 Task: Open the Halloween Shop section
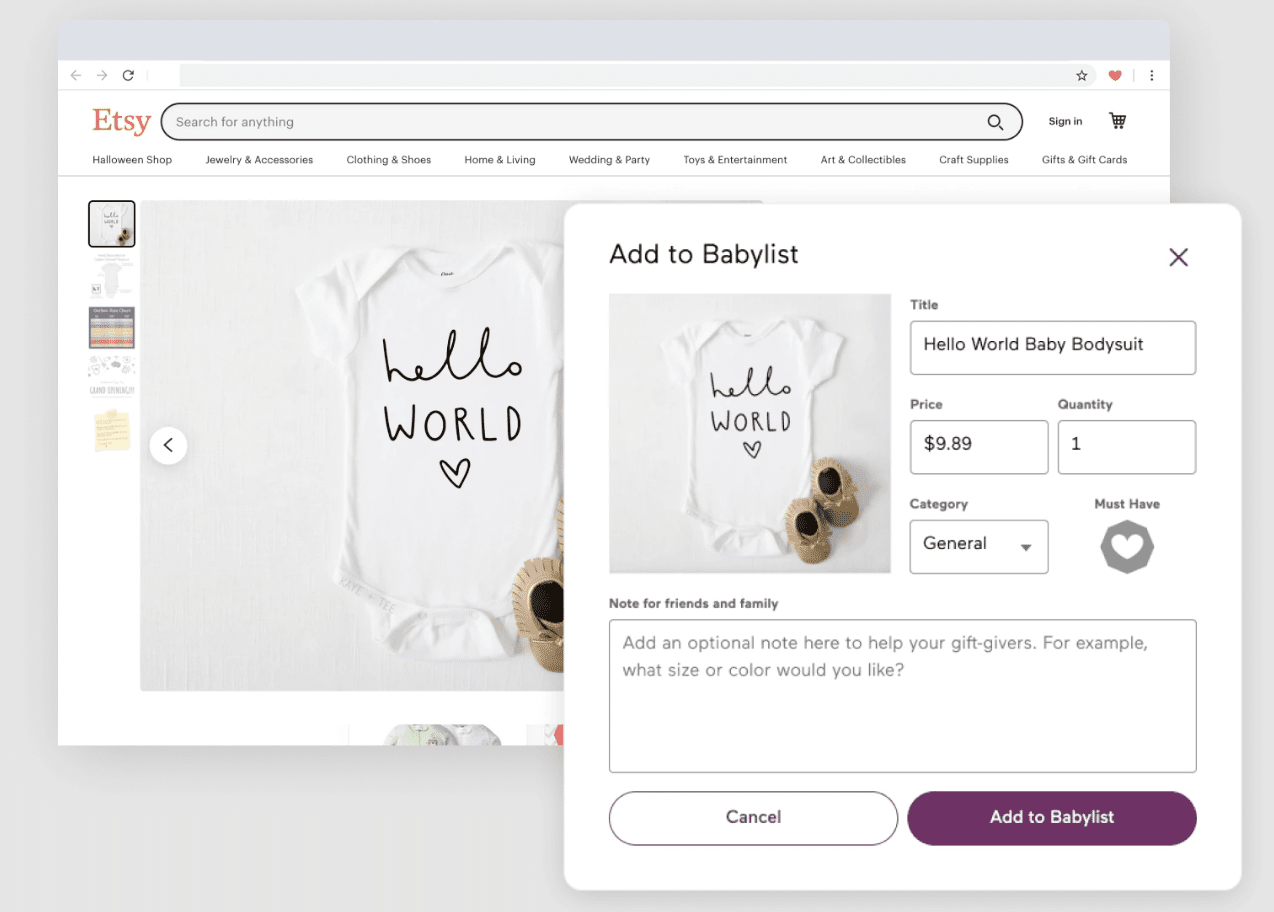click(131, 159)
